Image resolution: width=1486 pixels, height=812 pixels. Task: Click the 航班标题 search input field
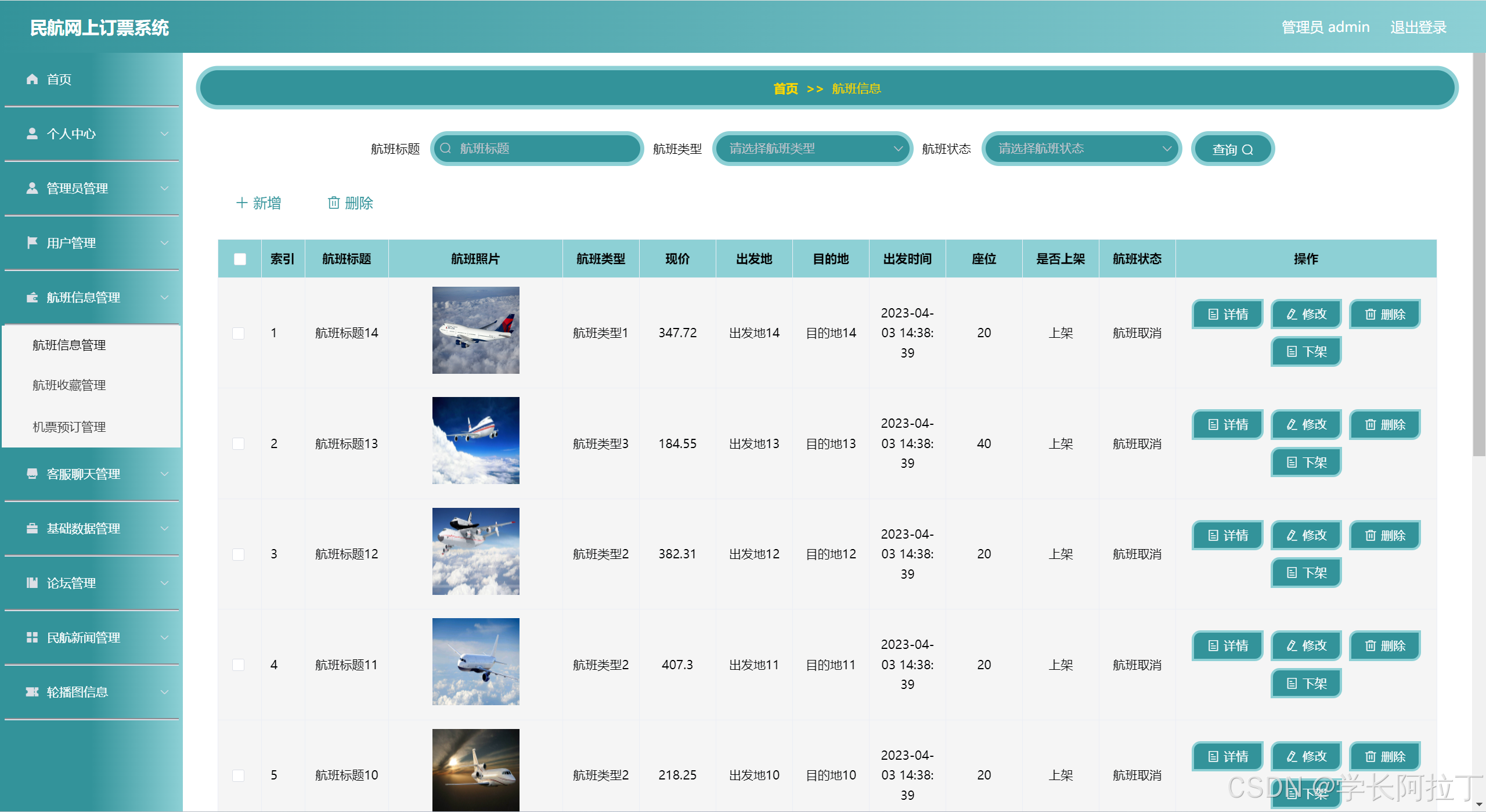537,149
